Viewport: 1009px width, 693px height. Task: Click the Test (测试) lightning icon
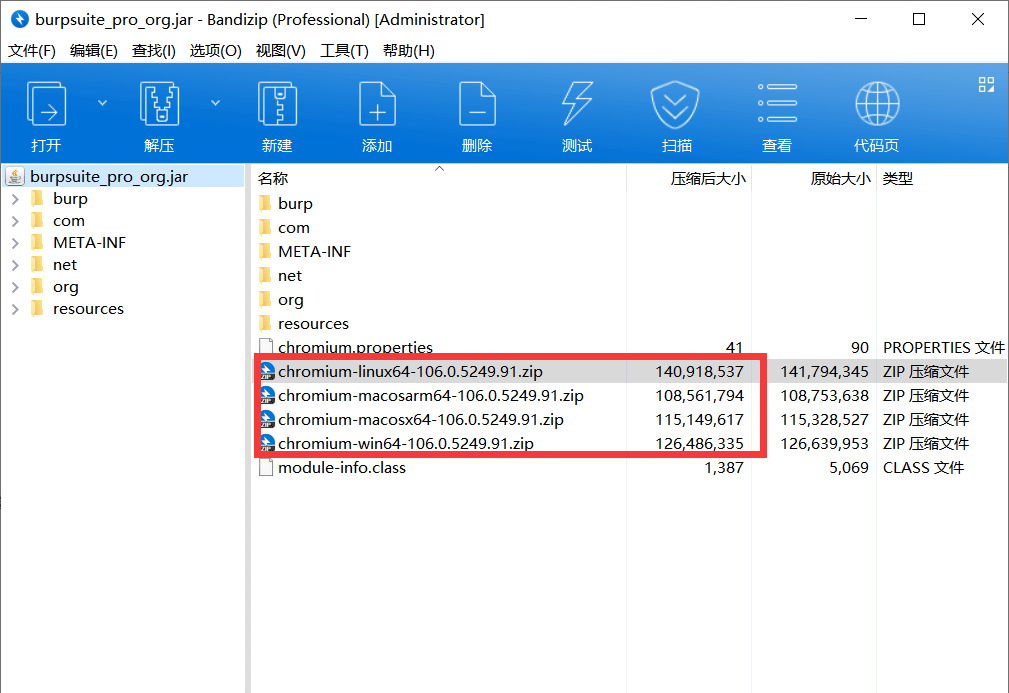[x=577, y=104]
